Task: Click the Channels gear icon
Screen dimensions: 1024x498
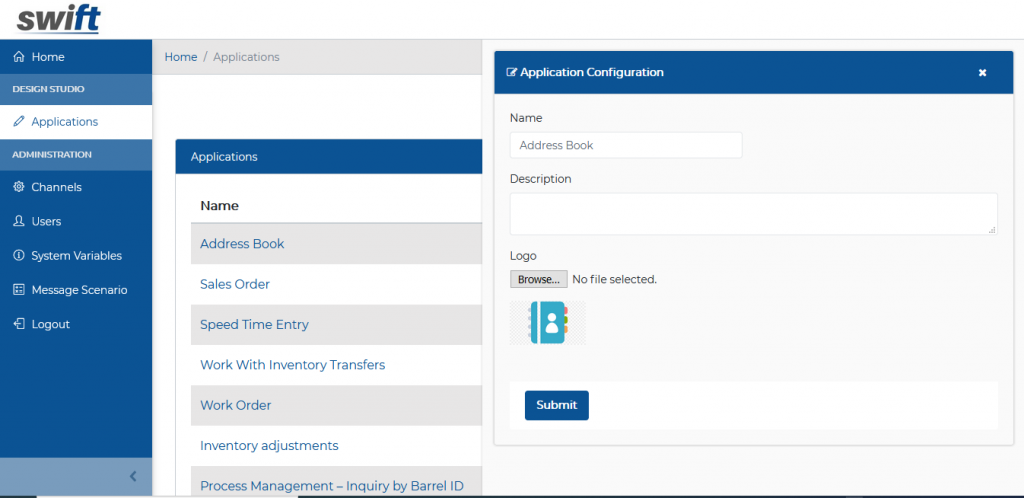Action: pos(18,187)
